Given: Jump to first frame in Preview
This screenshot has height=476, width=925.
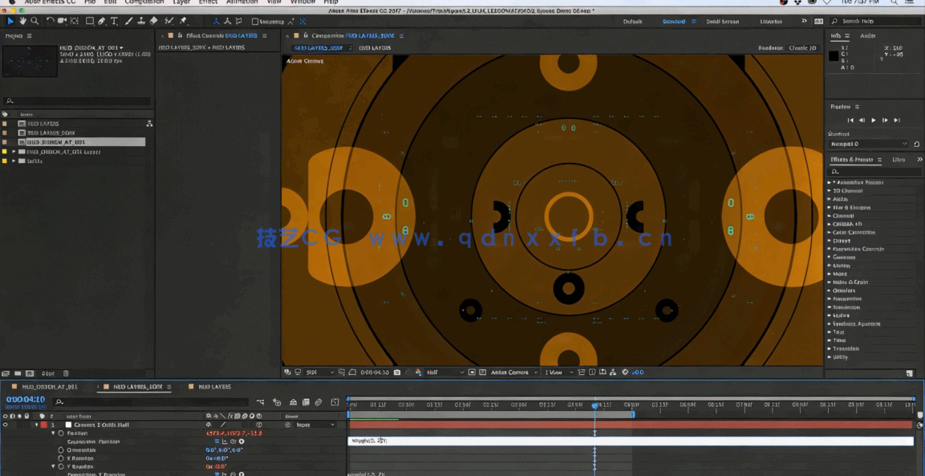Looking at the screenshot, I should click(x=850, y=120).
